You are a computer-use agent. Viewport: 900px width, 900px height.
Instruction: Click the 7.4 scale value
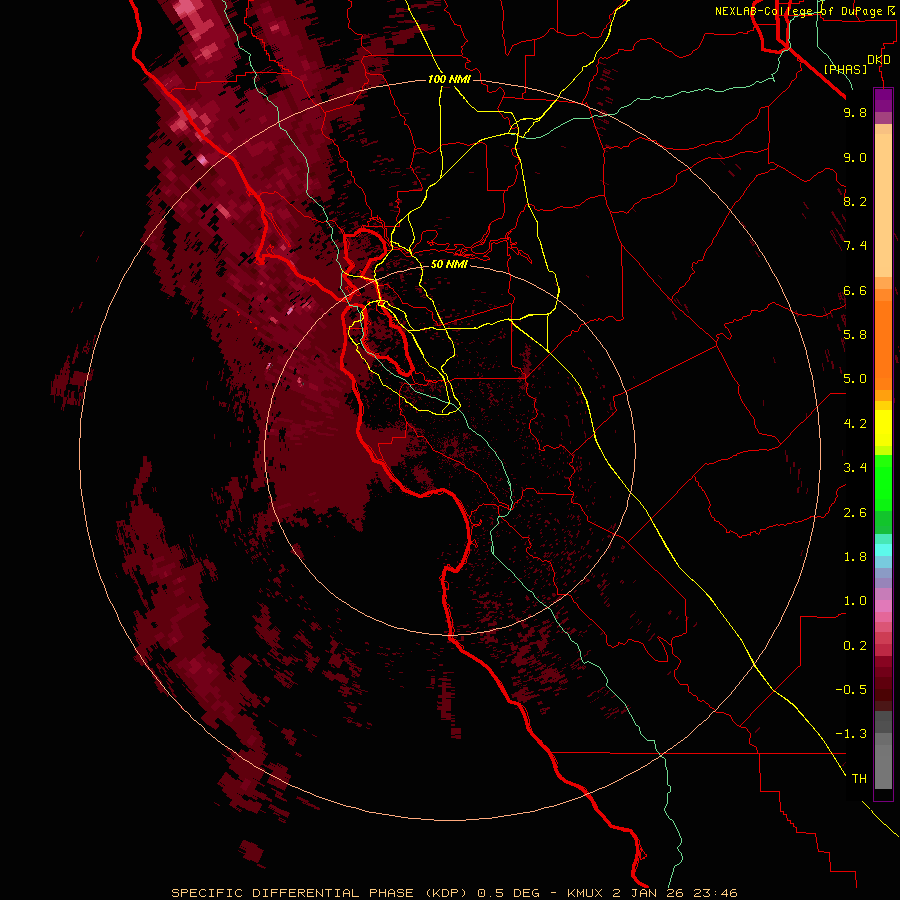click(855, 246)
